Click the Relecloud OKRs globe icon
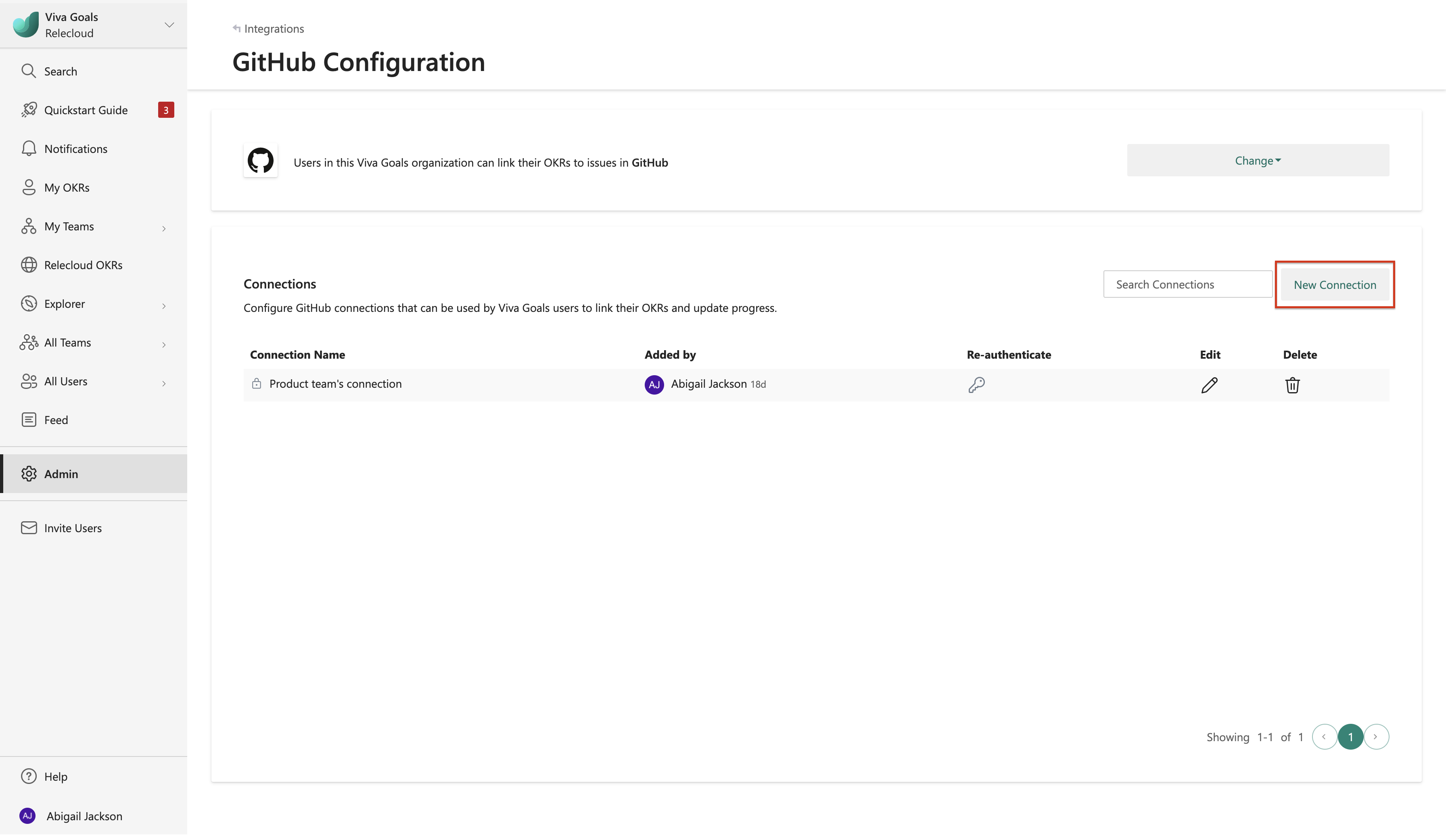Image resolution: width=1446 pixels, height=840 pixels. [29, 265]
